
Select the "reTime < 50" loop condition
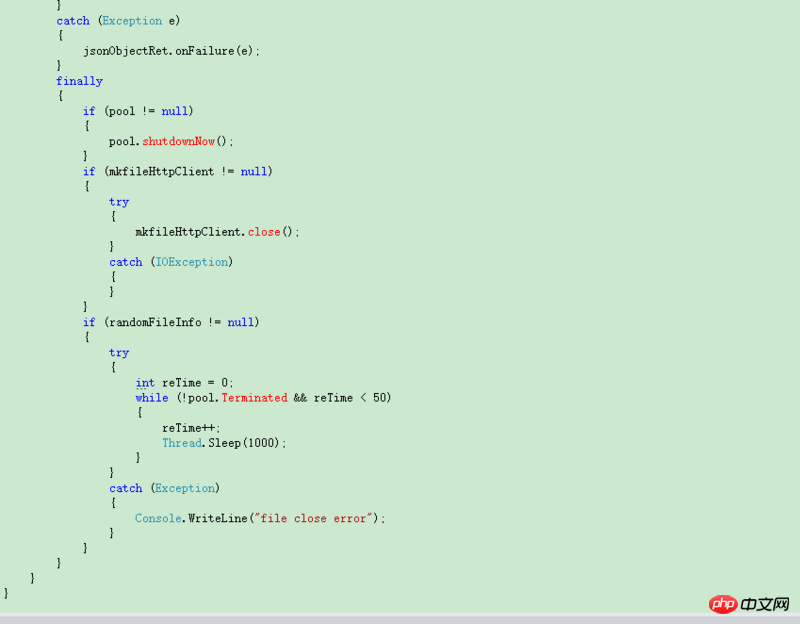point(349,398)
